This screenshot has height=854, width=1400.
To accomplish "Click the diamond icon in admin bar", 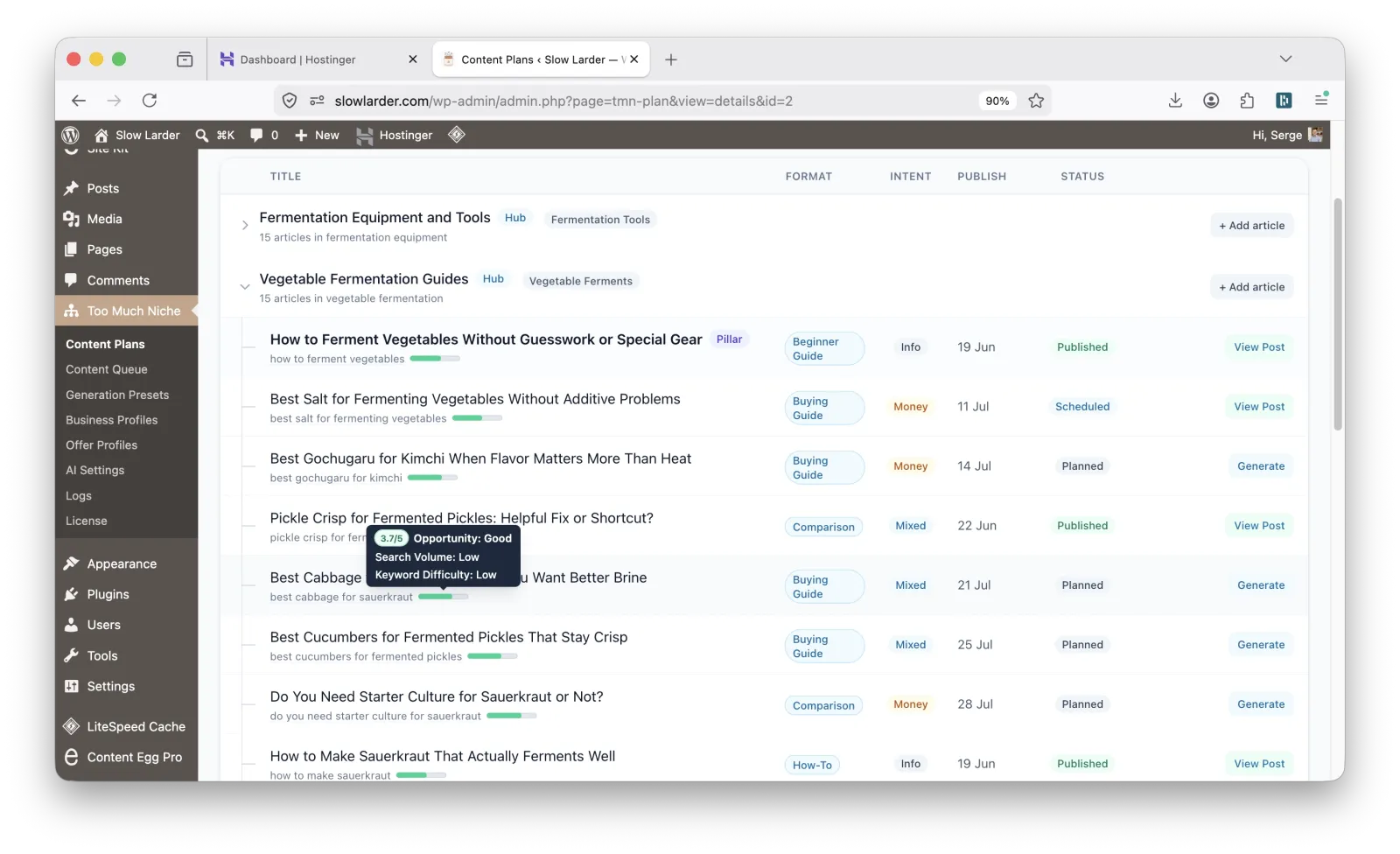I will (457, 135).
